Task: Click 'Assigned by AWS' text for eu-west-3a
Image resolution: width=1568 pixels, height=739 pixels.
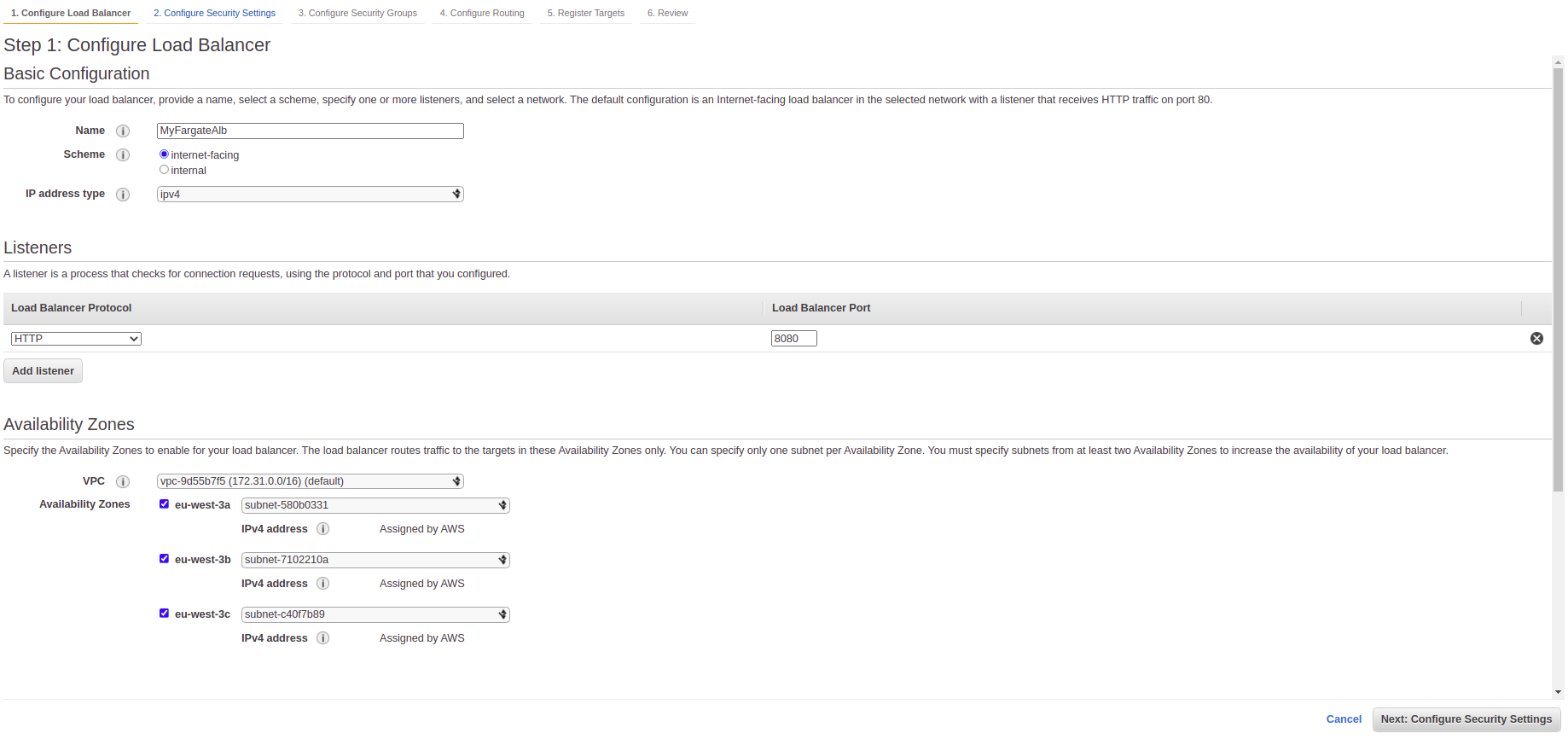Action: pyautogui.click(x=422, y=529)
